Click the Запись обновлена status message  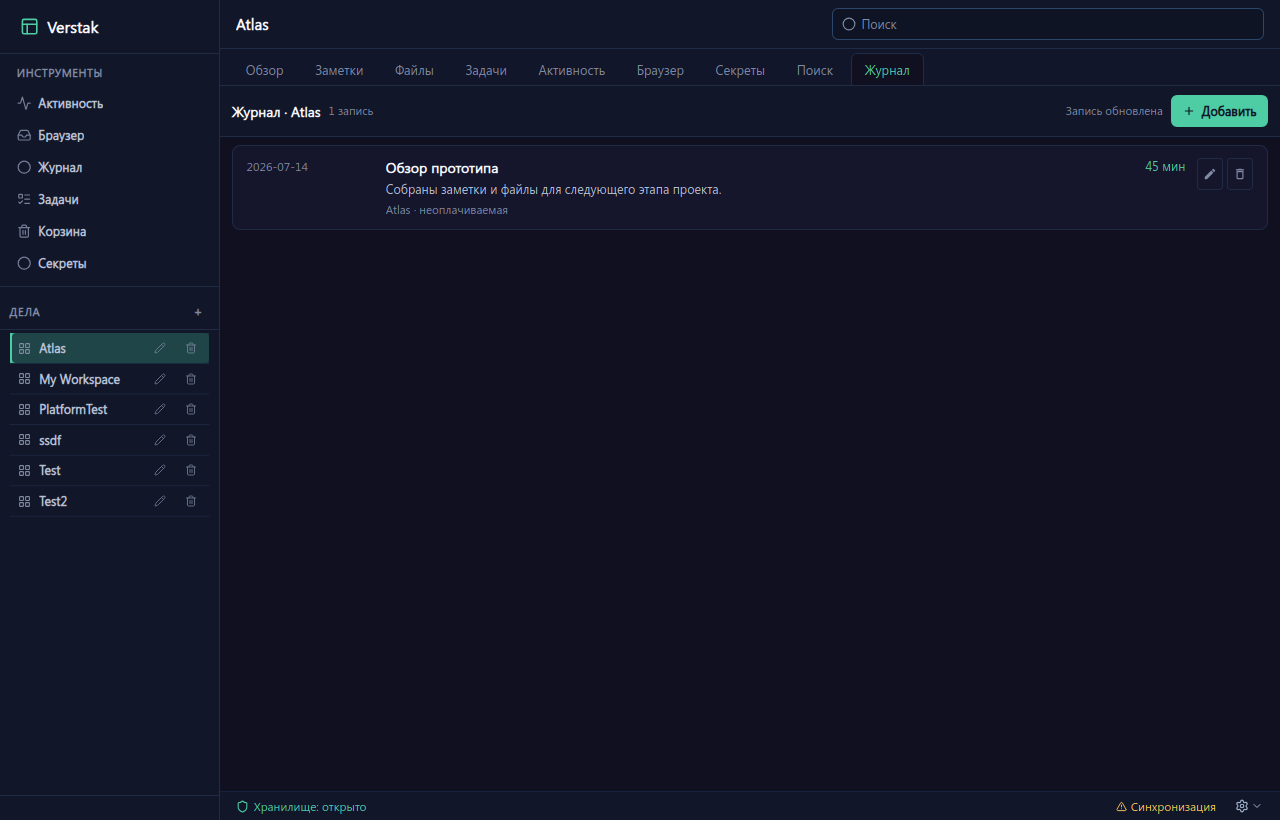point(1114,111)
